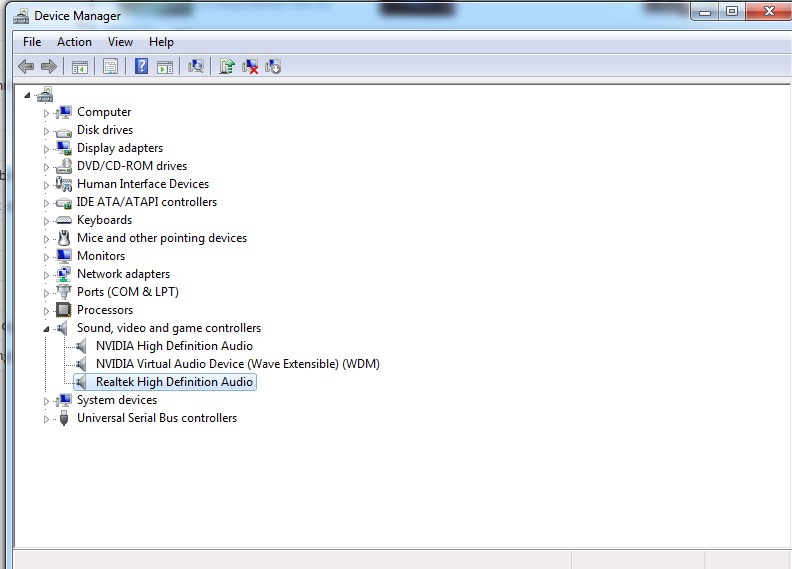Click the Network adapters category icon
Viewport: 792px width, 569px height.
[64, 274]
